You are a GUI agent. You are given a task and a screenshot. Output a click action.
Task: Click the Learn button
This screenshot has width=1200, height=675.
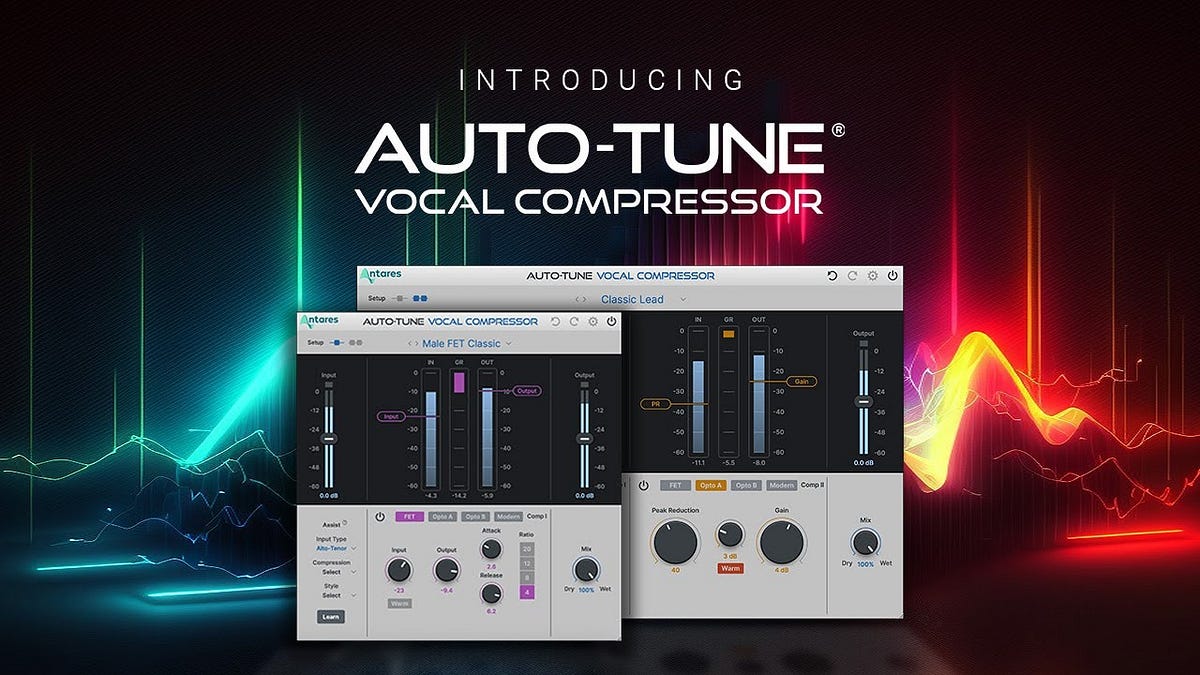[331, 617]
